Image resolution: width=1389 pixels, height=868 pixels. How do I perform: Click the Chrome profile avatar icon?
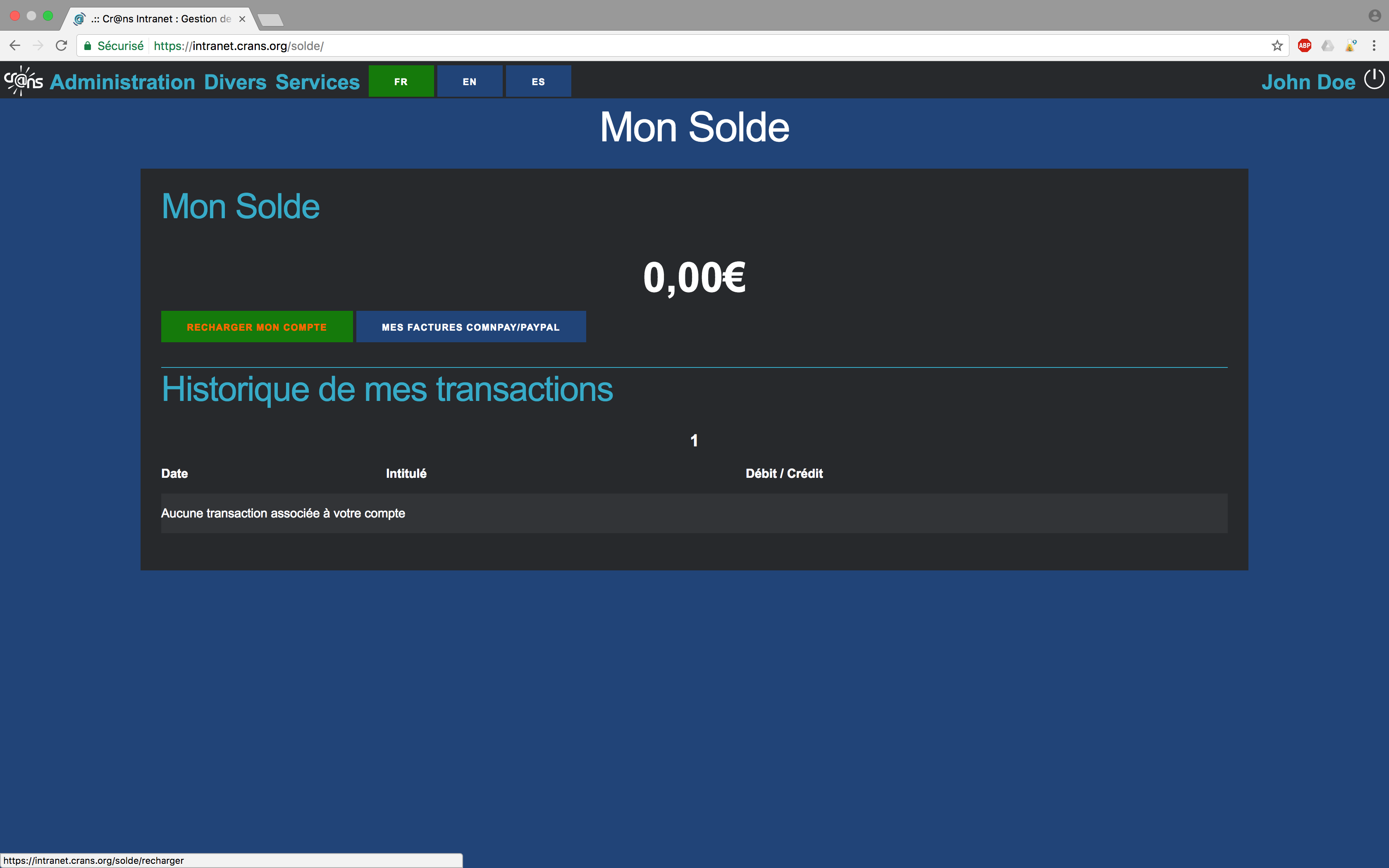pos(1374,16)
